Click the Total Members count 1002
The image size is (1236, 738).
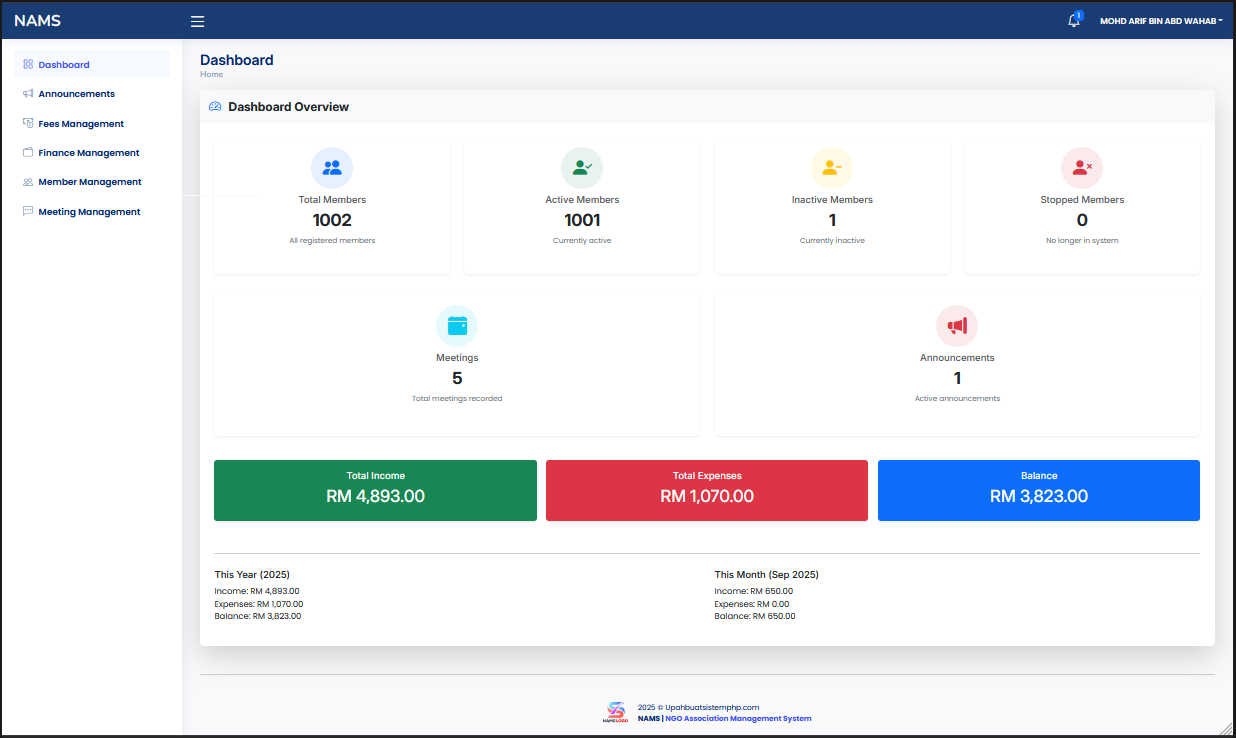(332, 220)
